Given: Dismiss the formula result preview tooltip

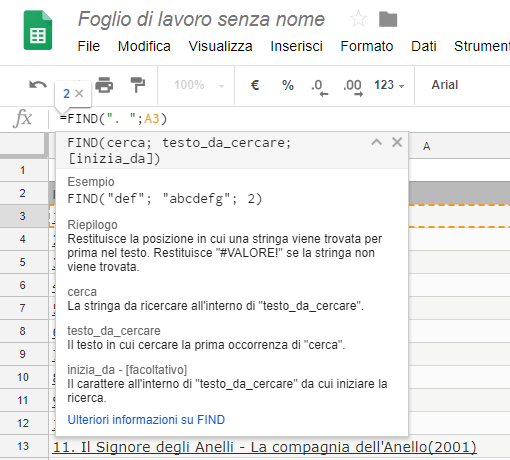Looking at the screenshot, I should pos(79,94).
